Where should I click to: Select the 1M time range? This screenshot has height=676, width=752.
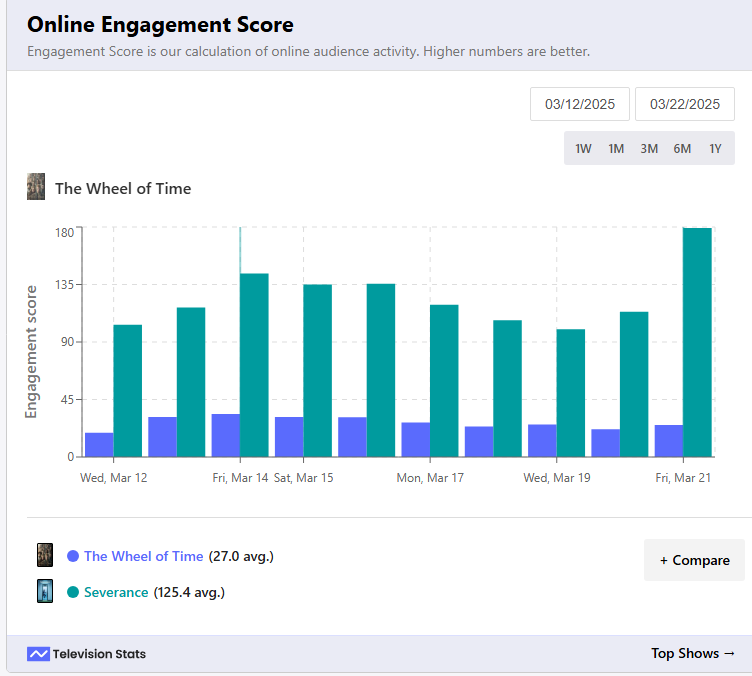616,149
